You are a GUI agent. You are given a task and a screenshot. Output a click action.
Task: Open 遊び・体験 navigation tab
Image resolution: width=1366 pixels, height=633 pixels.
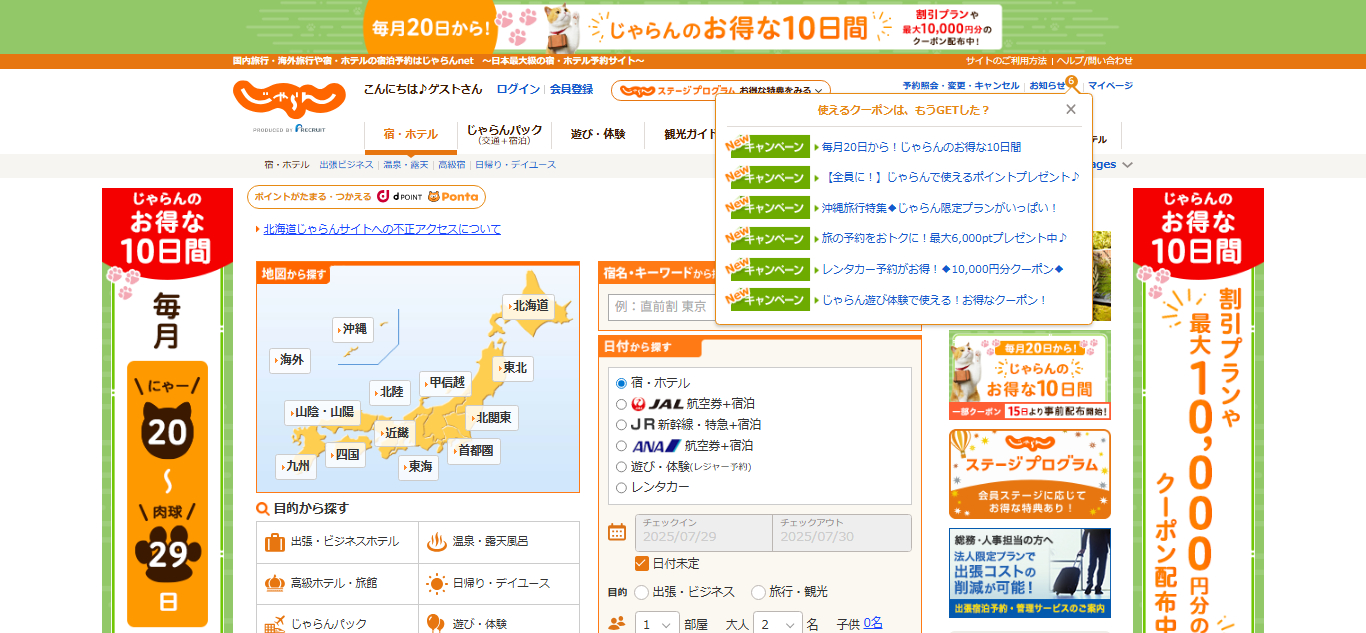click(x=598, y=135)
